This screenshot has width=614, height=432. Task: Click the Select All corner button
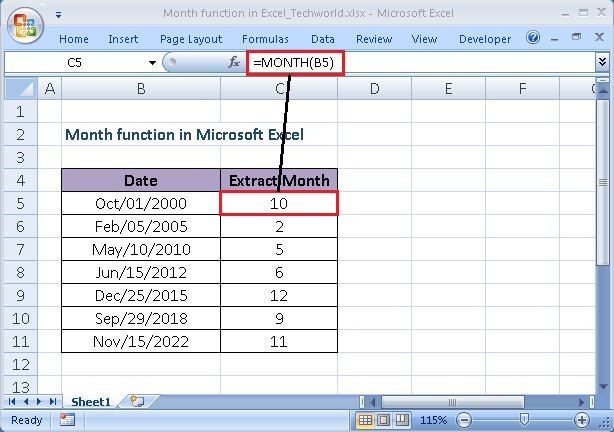pyautogui.click(x=21, y=89)
